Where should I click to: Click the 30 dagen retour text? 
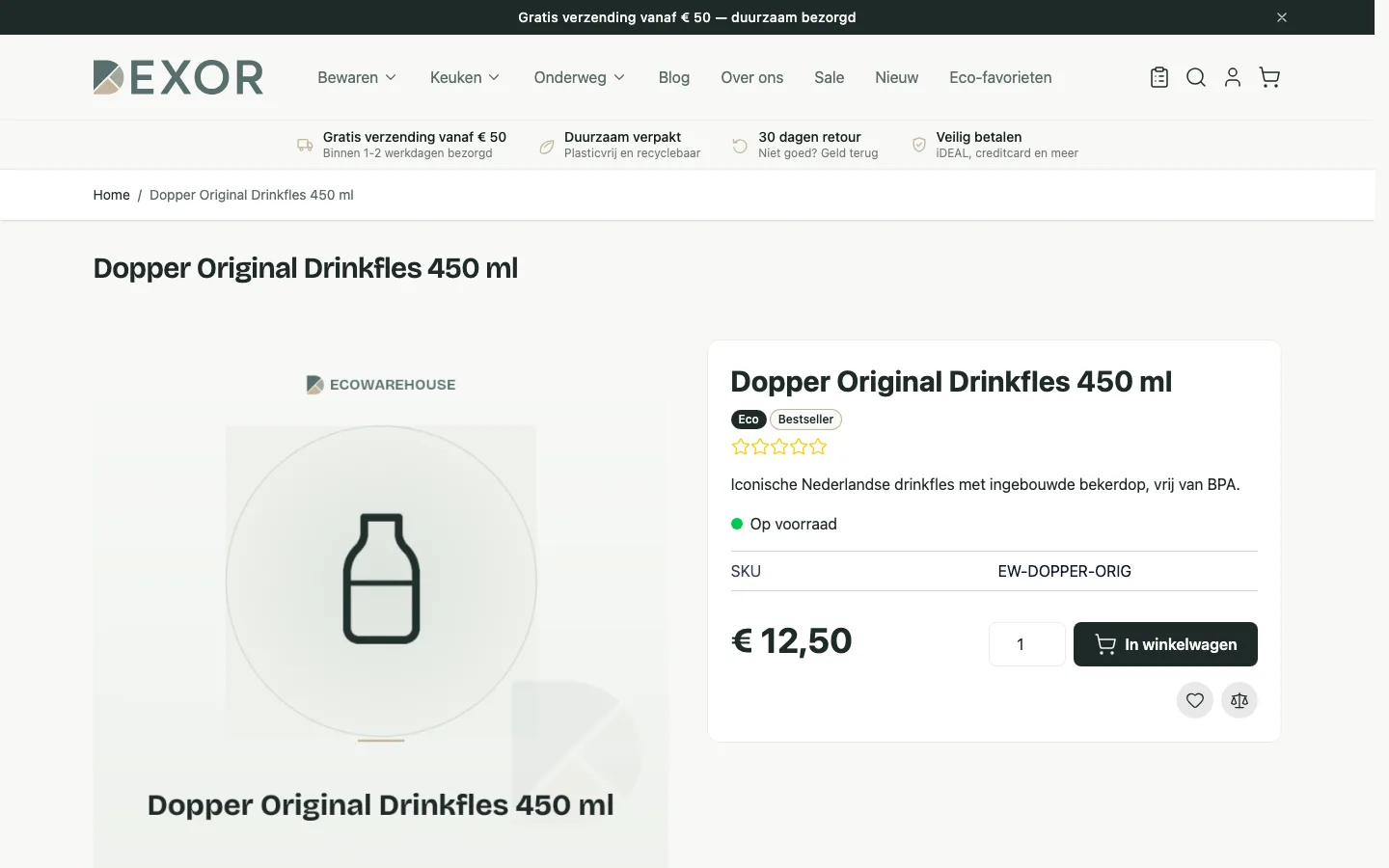coord(810,137)
